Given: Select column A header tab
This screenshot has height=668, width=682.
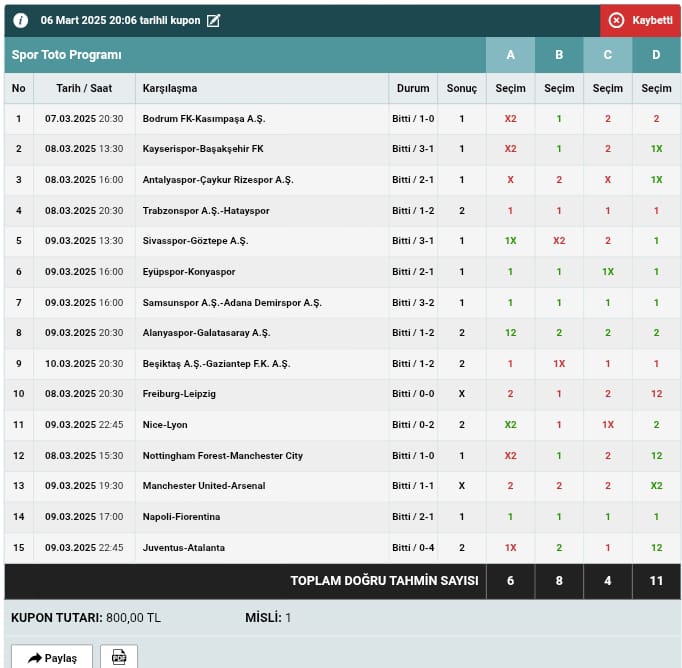Looking at the screenshot, I should [x=510, y=55].
